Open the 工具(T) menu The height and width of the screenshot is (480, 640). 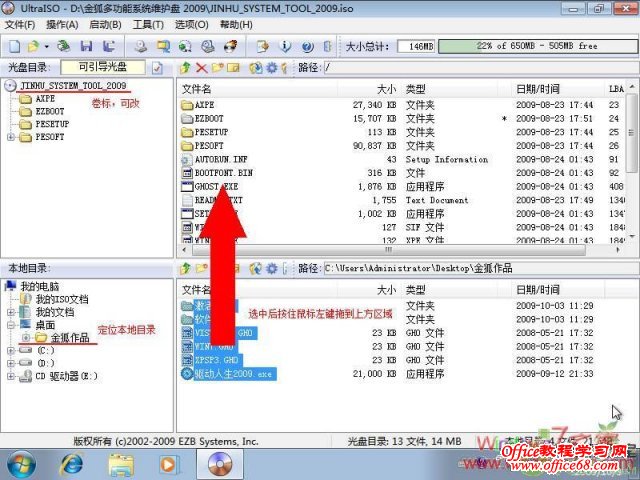(148, 25)
